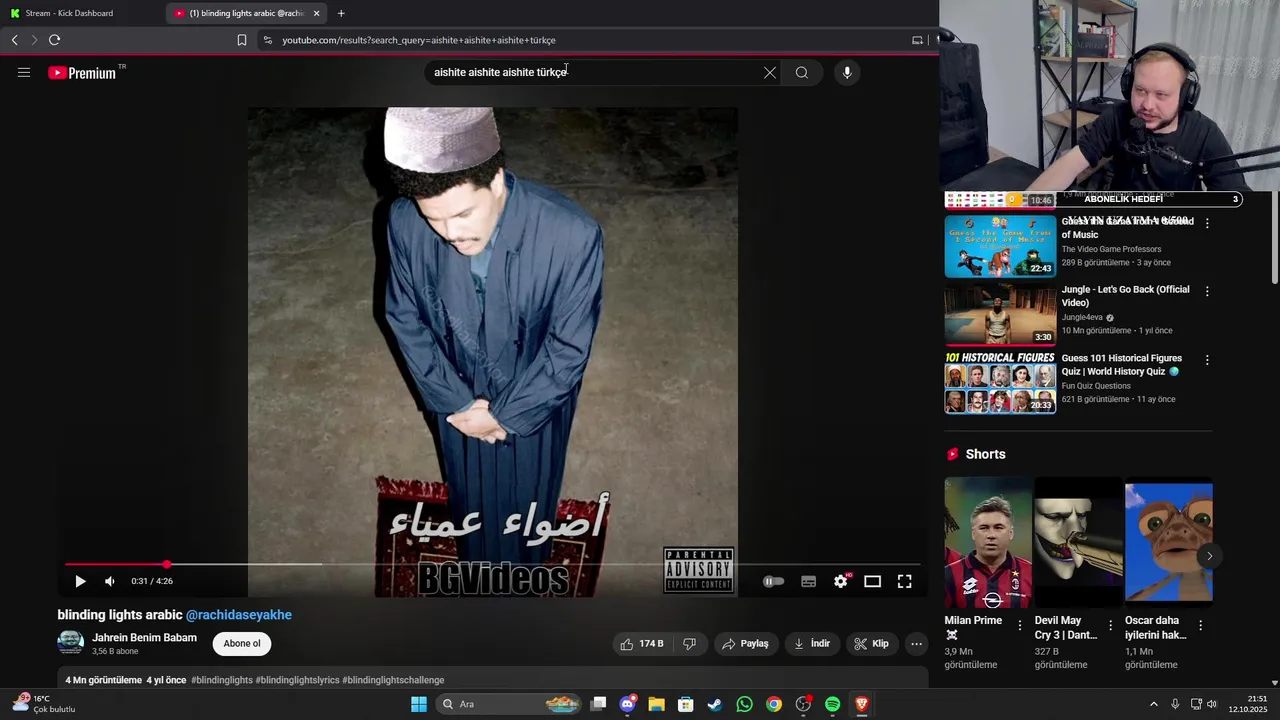Open Guess 101 Historical Figures Quiz thumbnail
Image resolution: width=1280 pixels, height=720 pixels.
click(1000, 382)
